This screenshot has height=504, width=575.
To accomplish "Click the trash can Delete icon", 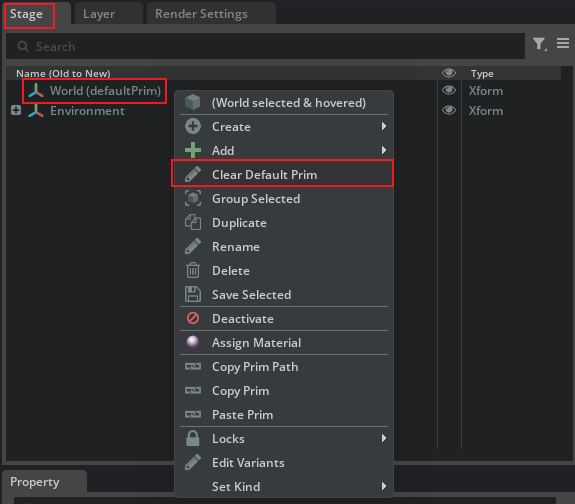I will pyautogui.click(x=193, y=271).
